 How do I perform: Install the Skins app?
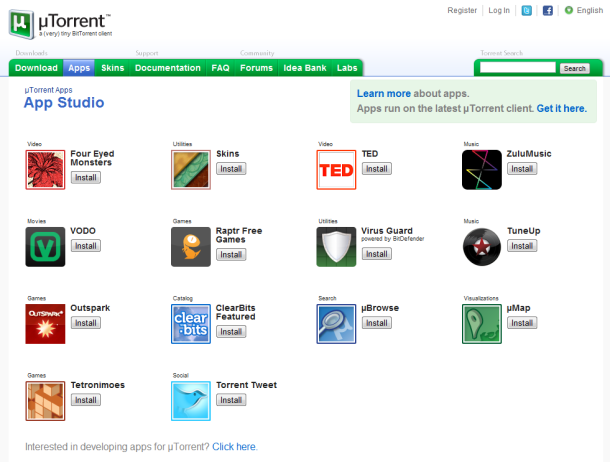point(231,169)
